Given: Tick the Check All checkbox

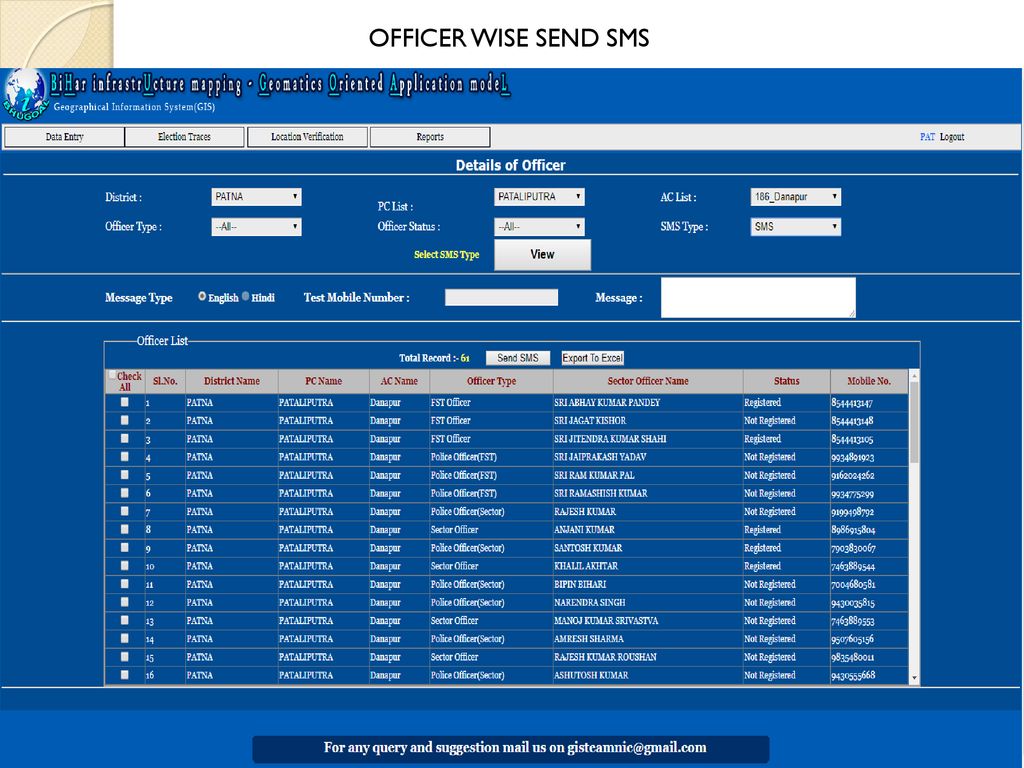Looking at the screenshot, I should coord(112,376).
